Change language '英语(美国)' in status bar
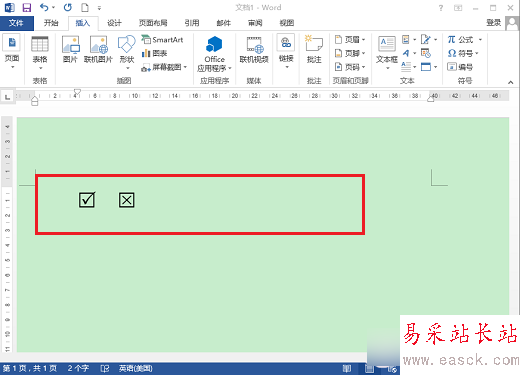Screen dimensions: 520x375 136,368
